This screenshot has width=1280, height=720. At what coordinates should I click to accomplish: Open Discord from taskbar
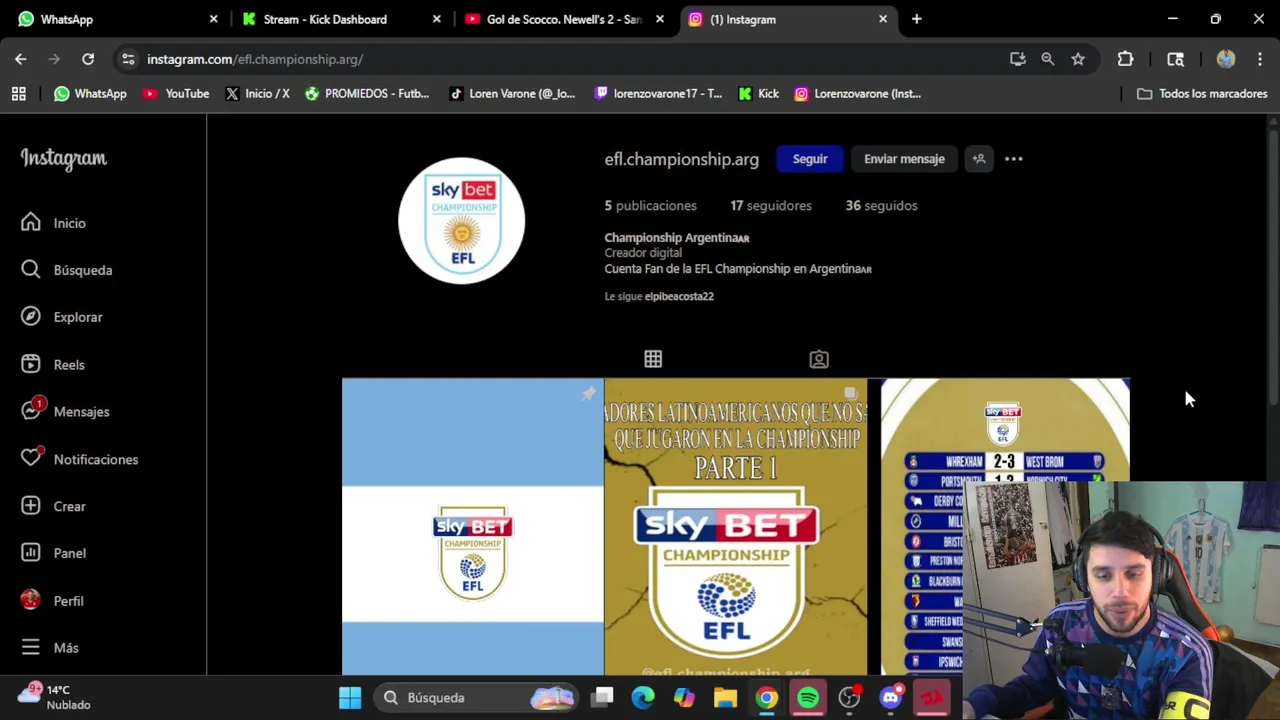pyautogui.click(x=890, y=698)
